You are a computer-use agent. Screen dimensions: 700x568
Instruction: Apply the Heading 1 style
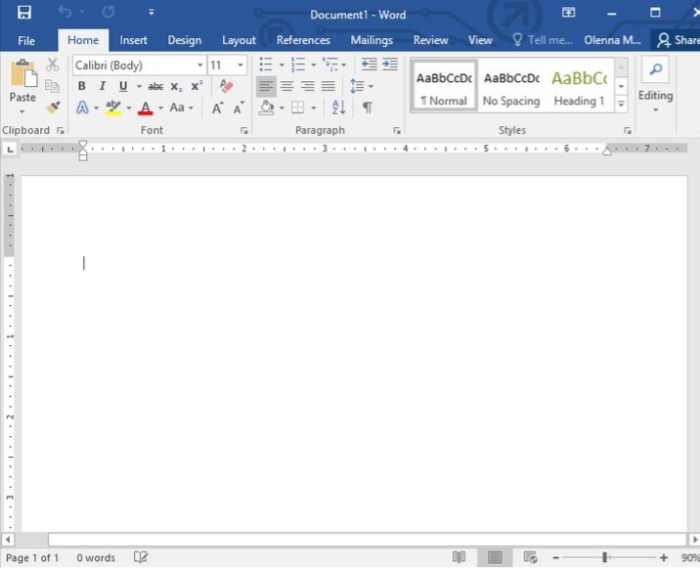(579, 86)
